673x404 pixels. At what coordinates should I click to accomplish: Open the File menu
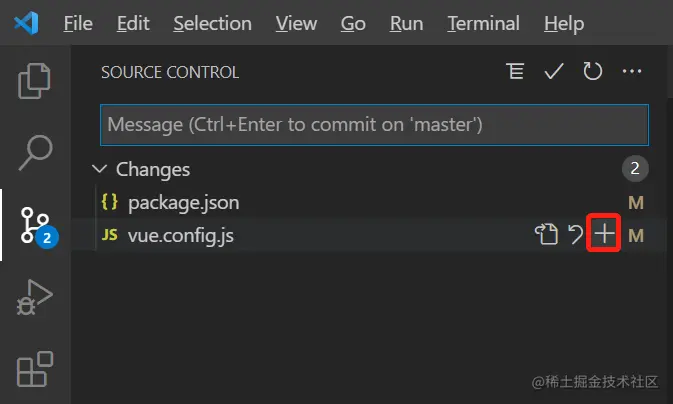pos(78,24)
